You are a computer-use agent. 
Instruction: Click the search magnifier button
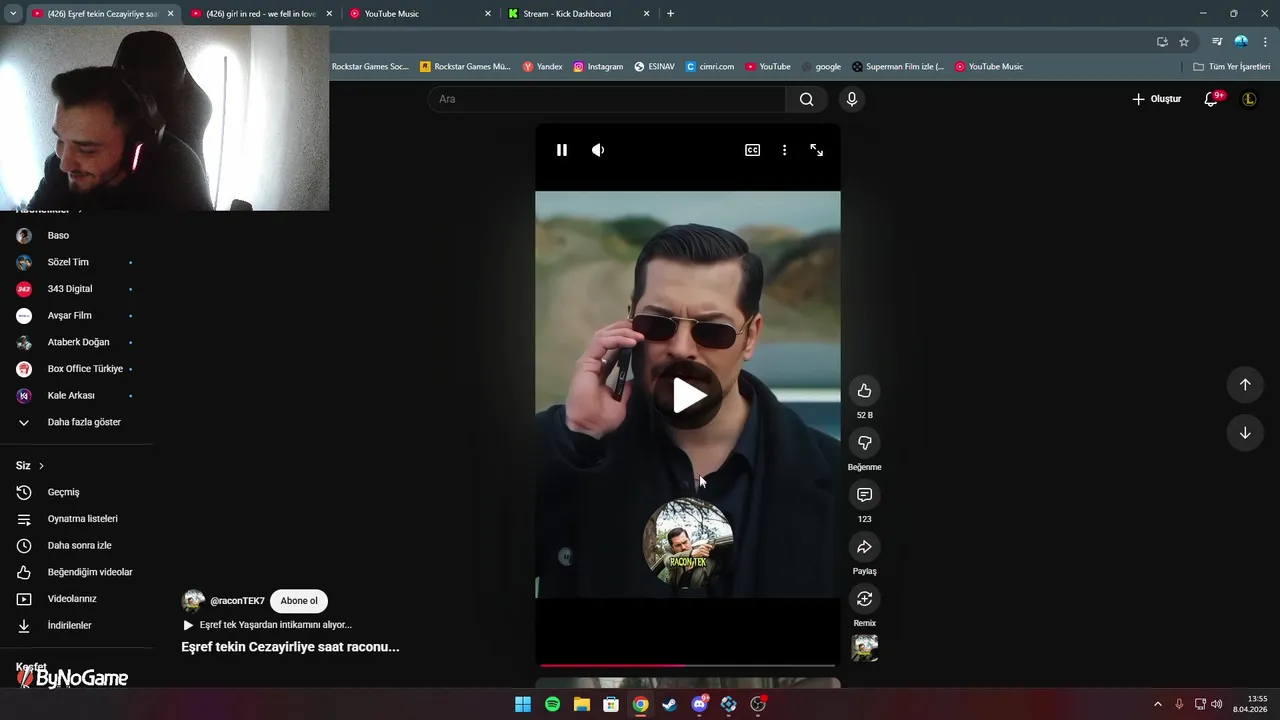(x=807, y=99)
